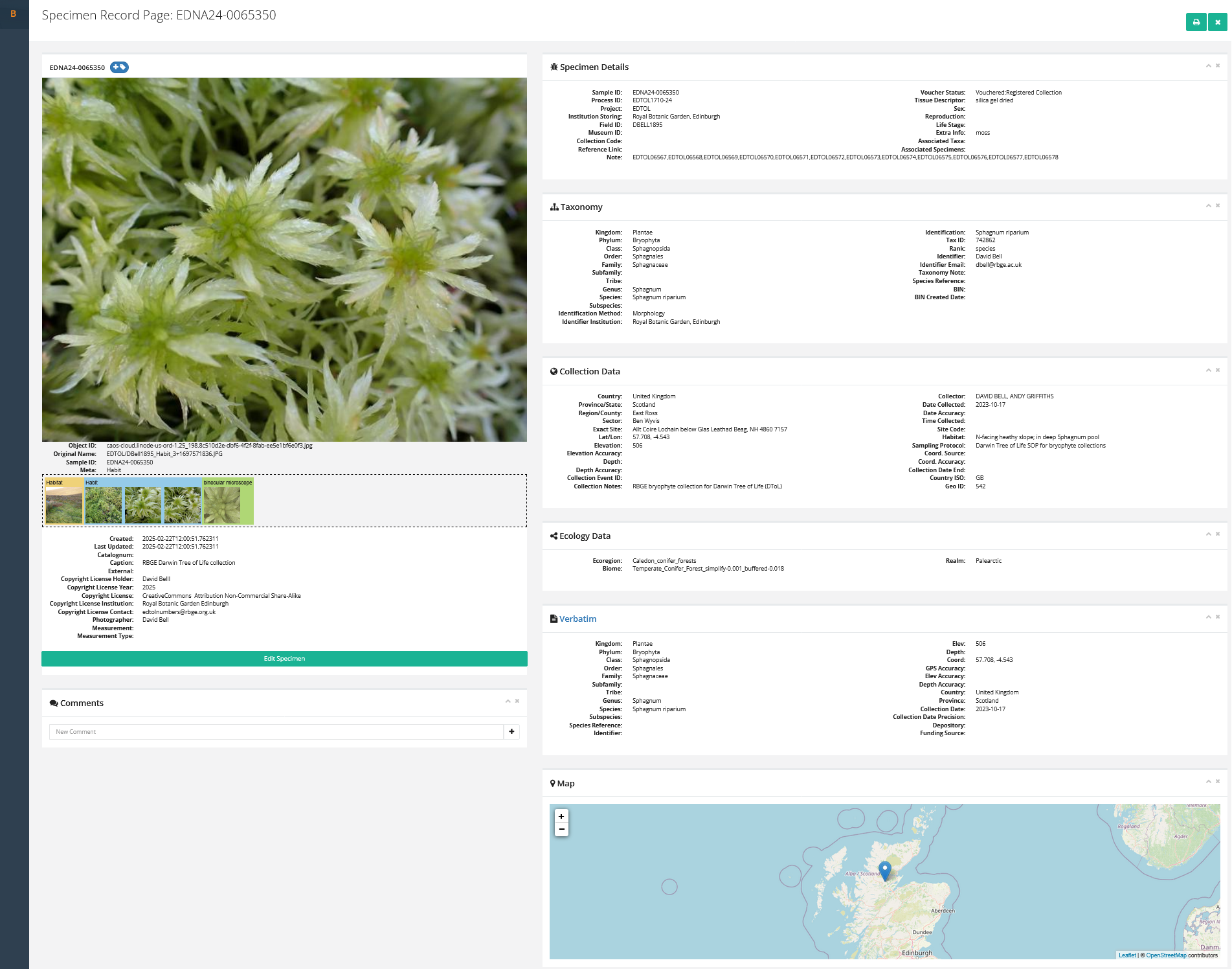
Task: Click the license contact edtolnumbers@rbge.org.uk
Action: click(x=179, y=612)
